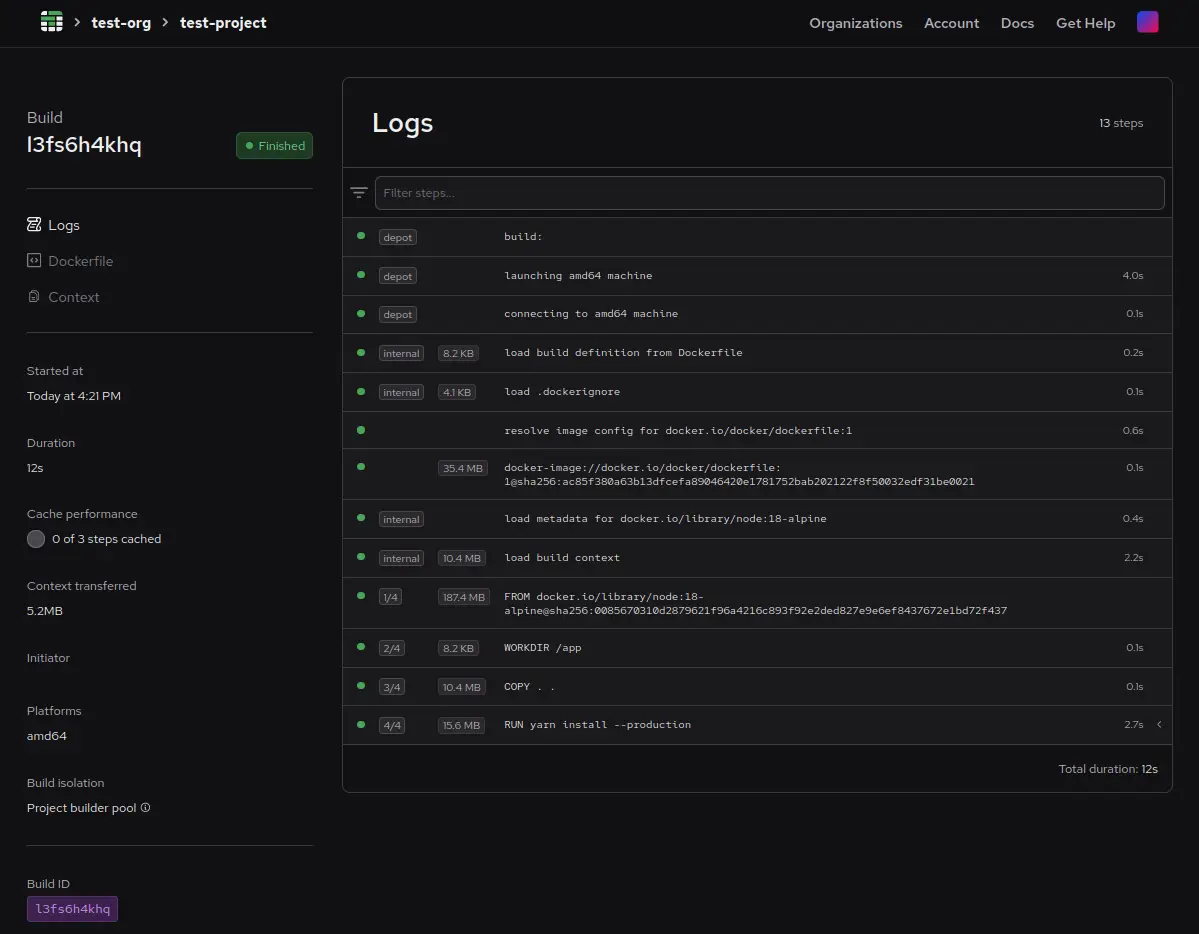This screenshot has height=934, width=1199.
Task: Click info icon next to Project builder pool
Action: tap(146, 807)
